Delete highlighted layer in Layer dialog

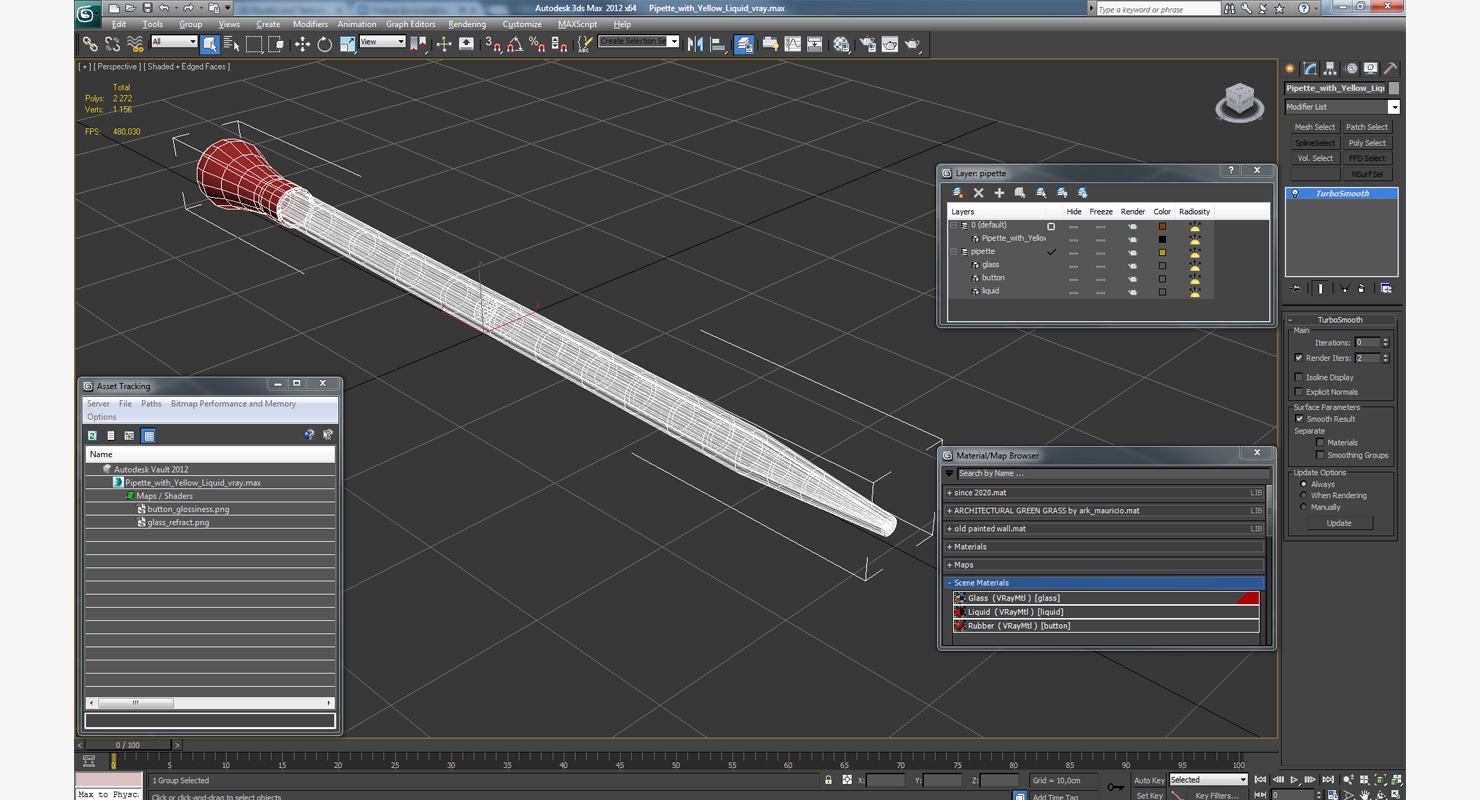click(x=978, y=193)
